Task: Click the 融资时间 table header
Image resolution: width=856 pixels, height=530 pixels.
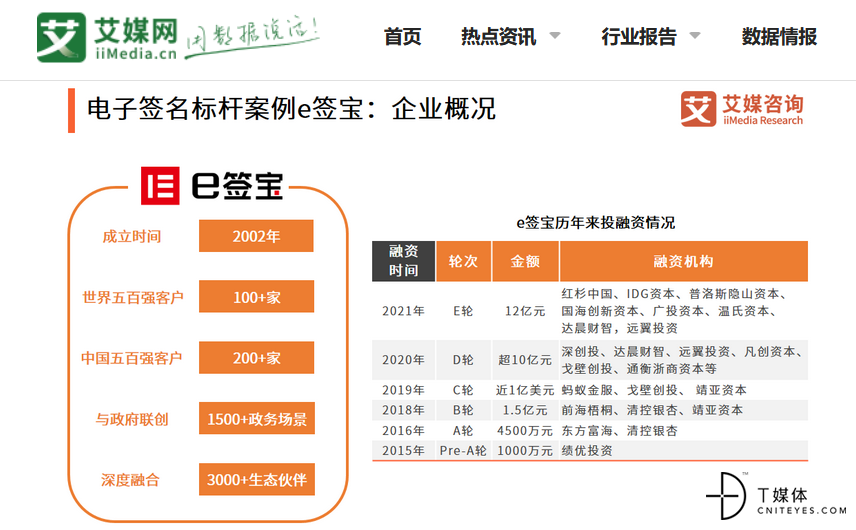Action: pos(403,261)
